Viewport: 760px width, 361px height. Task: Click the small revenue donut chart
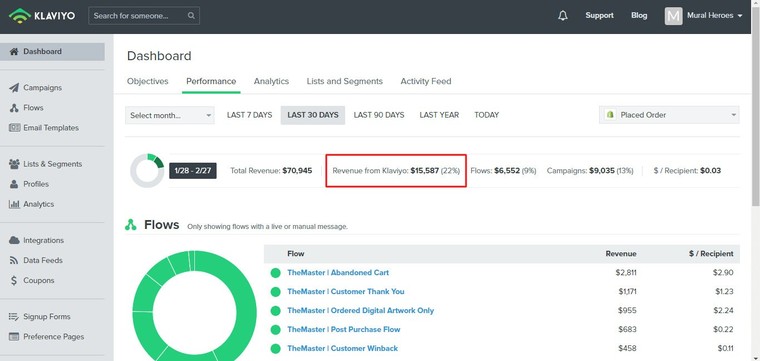point(147,171)
